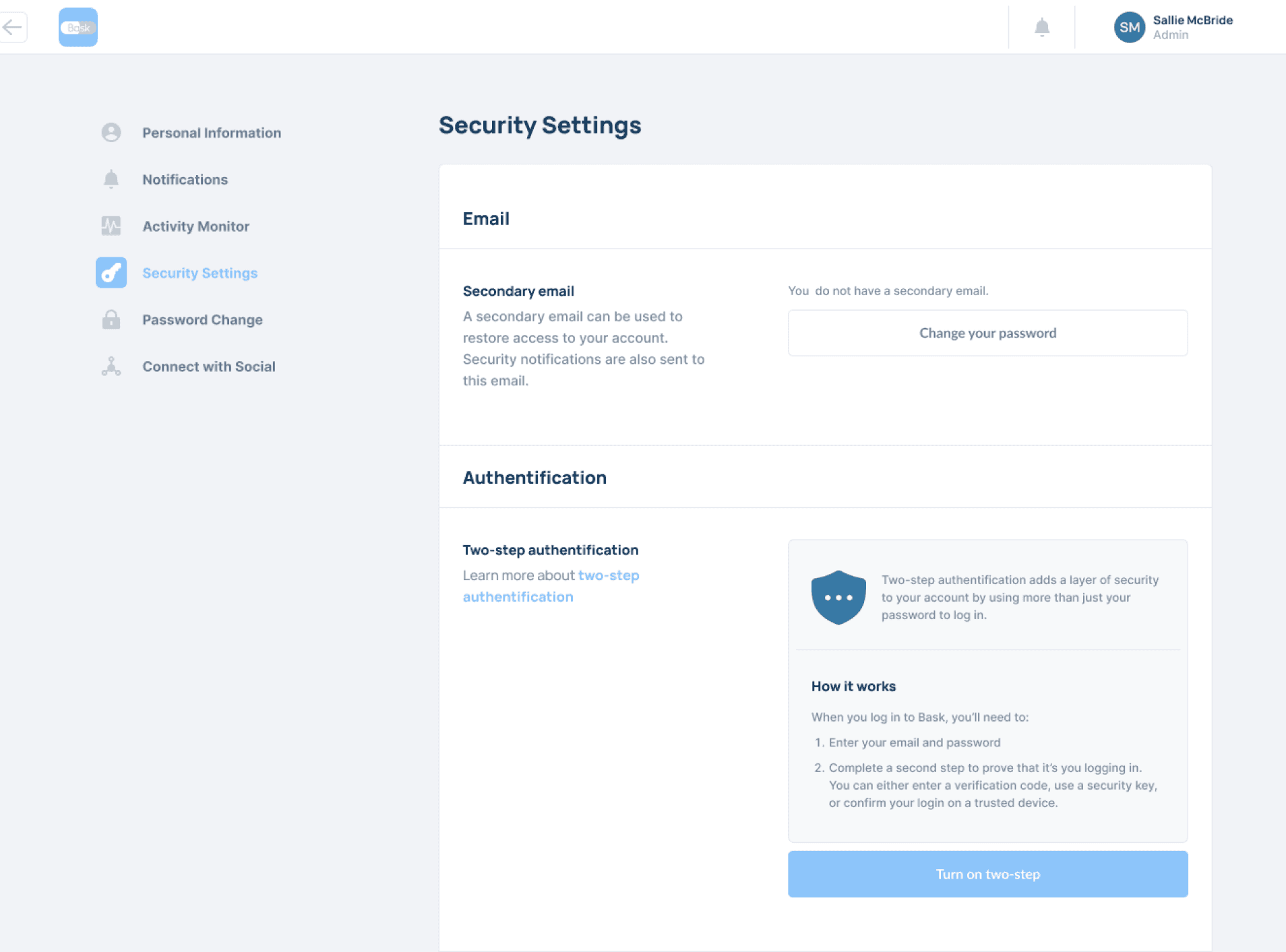Select Activity Monitor in sidebar
The width and height of the screenshot is (1286, 952).
(195, 226)
